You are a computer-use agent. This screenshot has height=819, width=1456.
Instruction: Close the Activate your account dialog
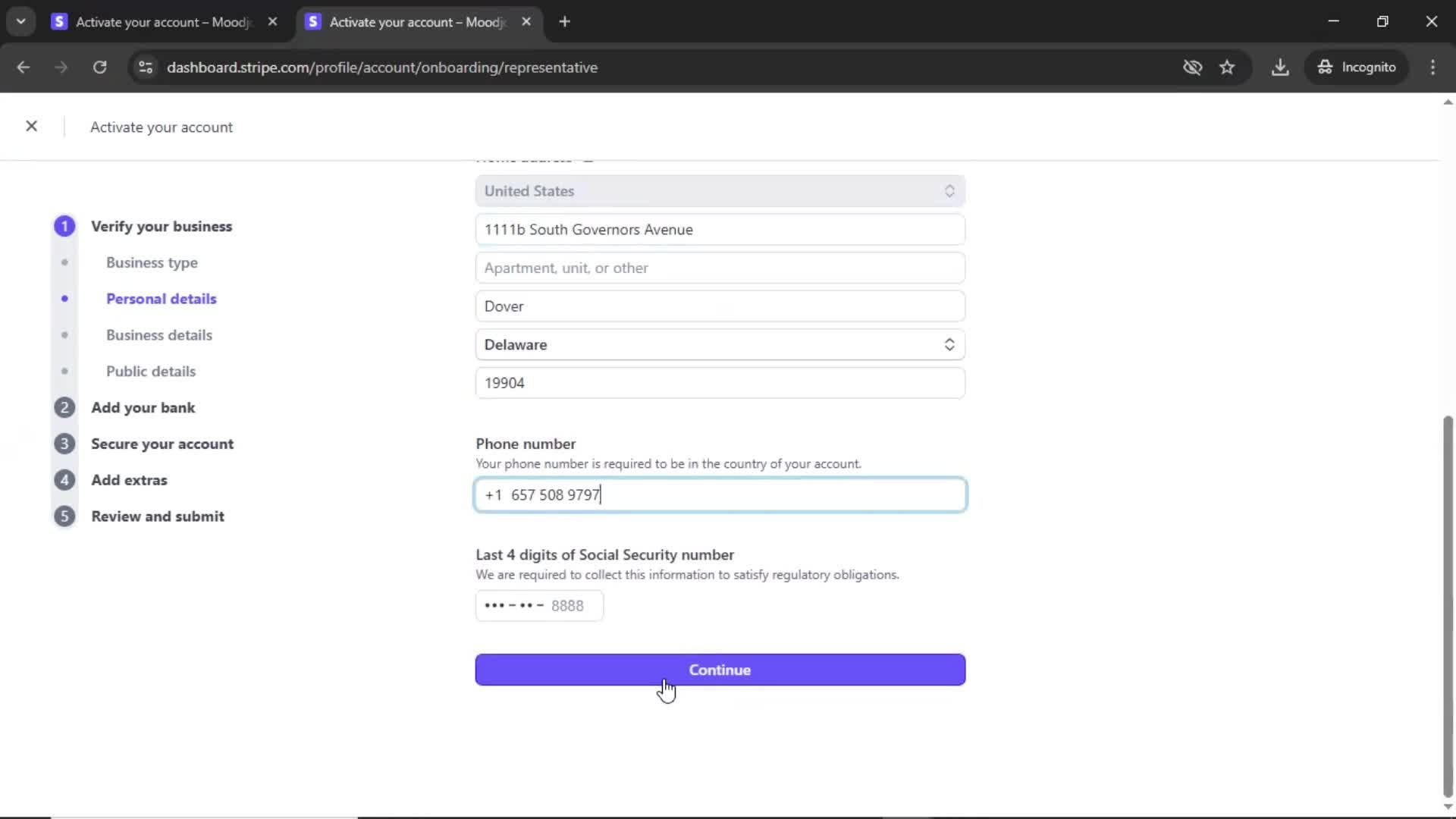pos(31,126)
